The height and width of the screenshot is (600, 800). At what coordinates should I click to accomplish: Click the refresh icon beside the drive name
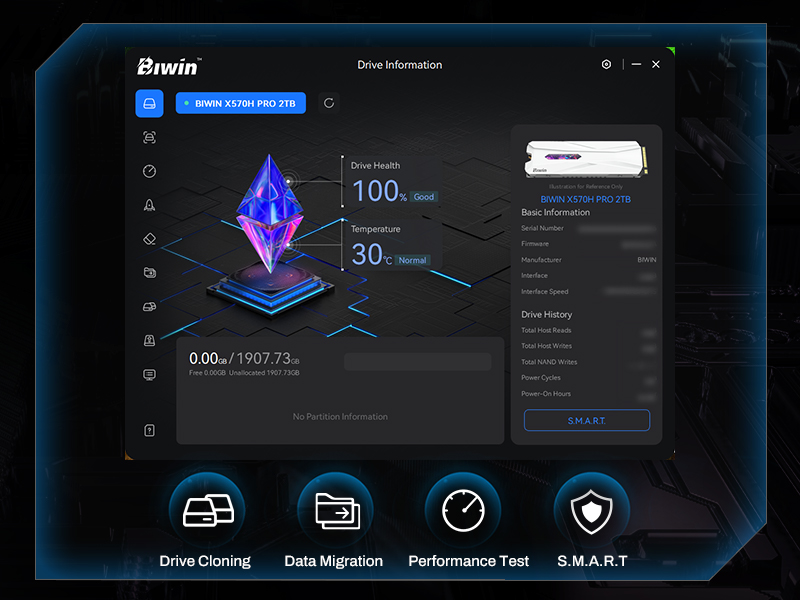[328, 103]
